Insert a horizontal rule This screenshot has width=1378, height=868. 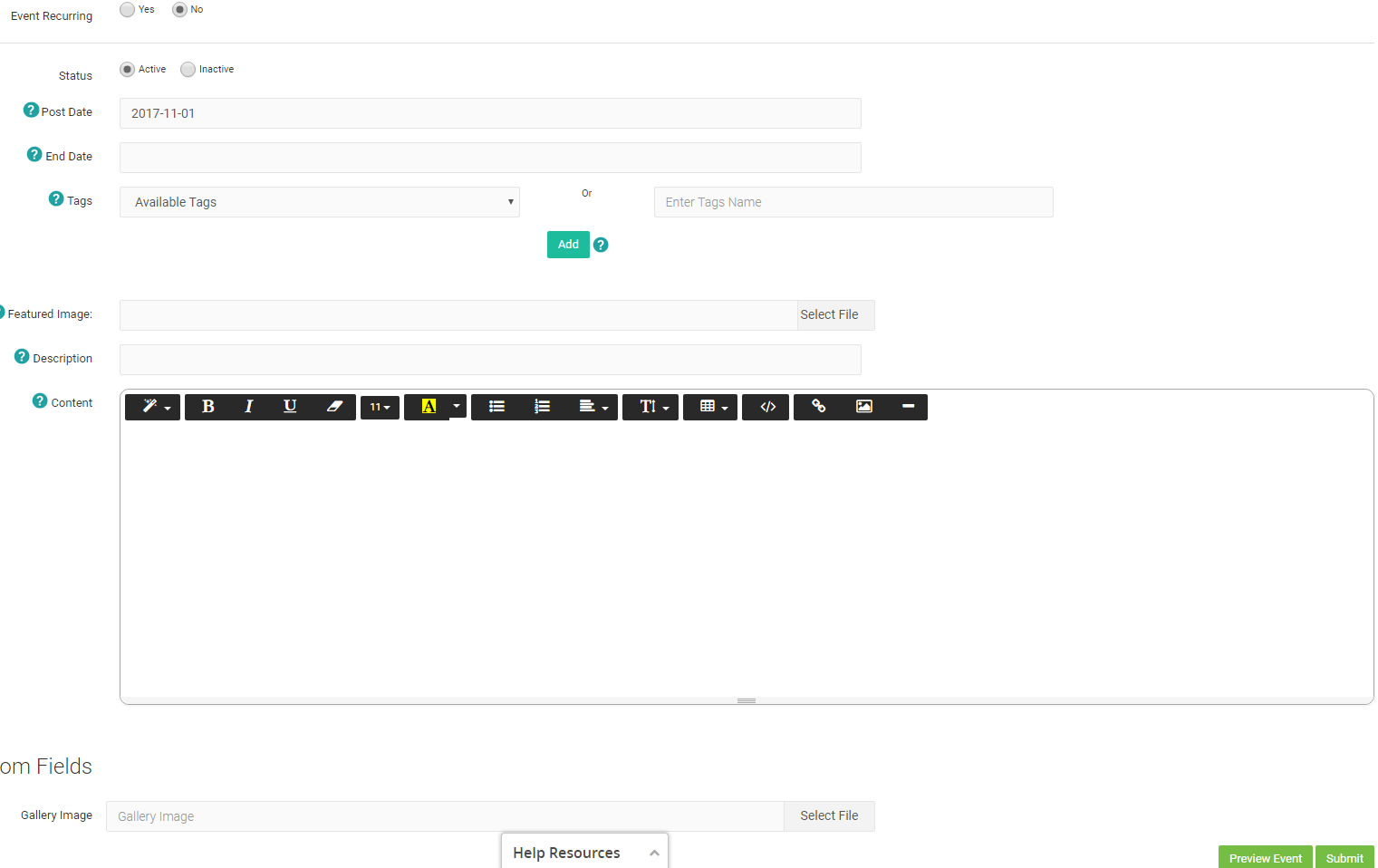tap(908, 407)
